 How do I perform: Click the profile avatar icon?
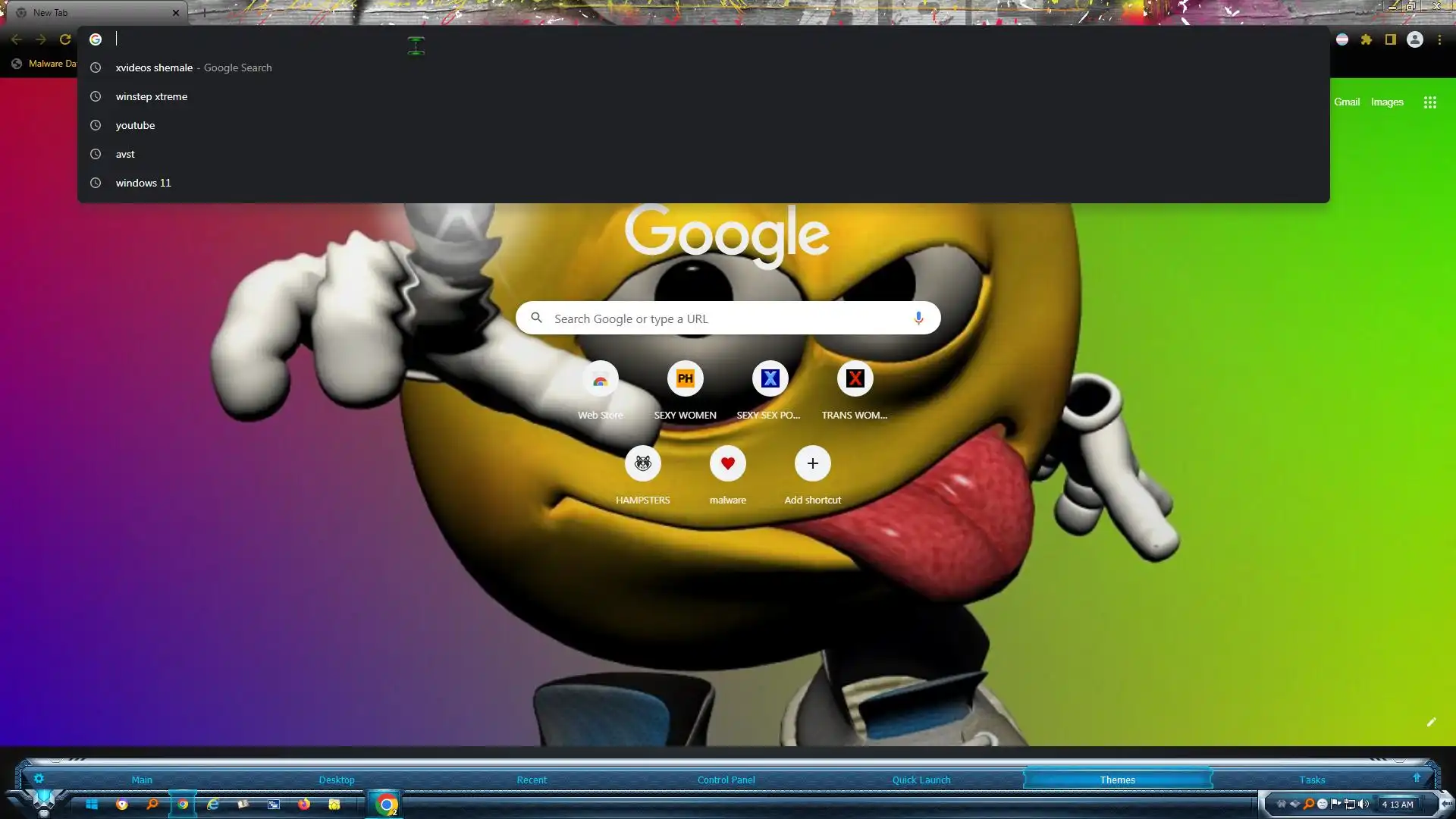tap(1415, 39)
